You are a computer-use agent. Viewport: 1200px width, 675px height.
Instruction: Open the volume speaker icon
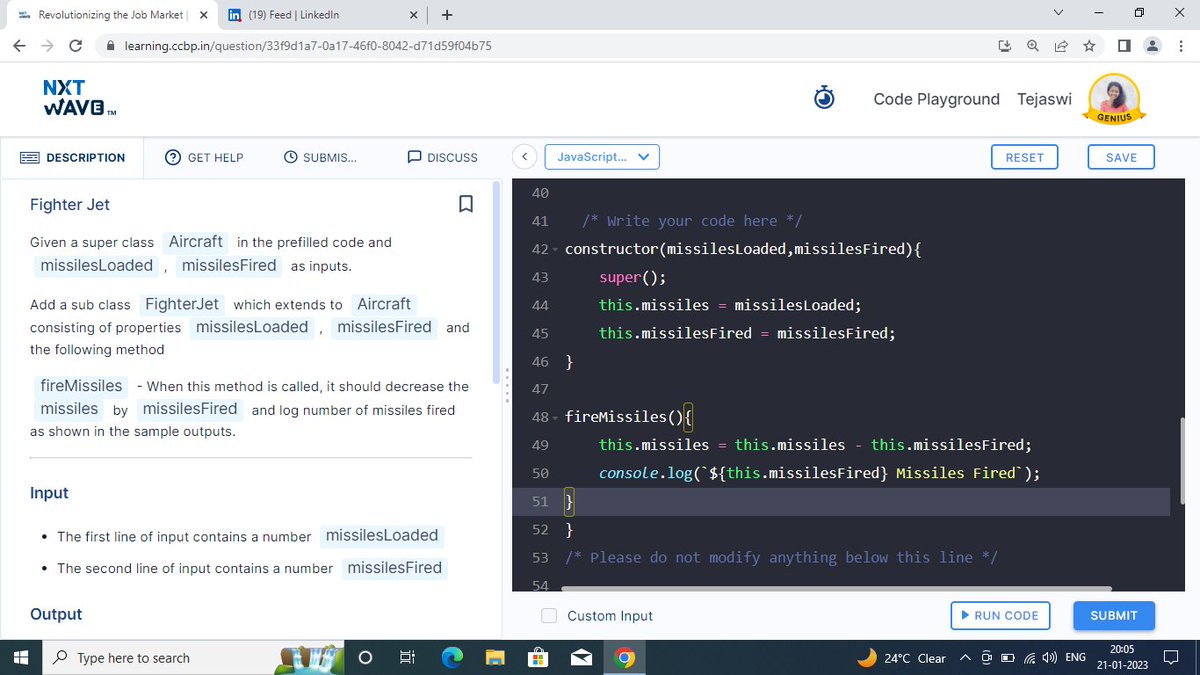(1049, 657)
